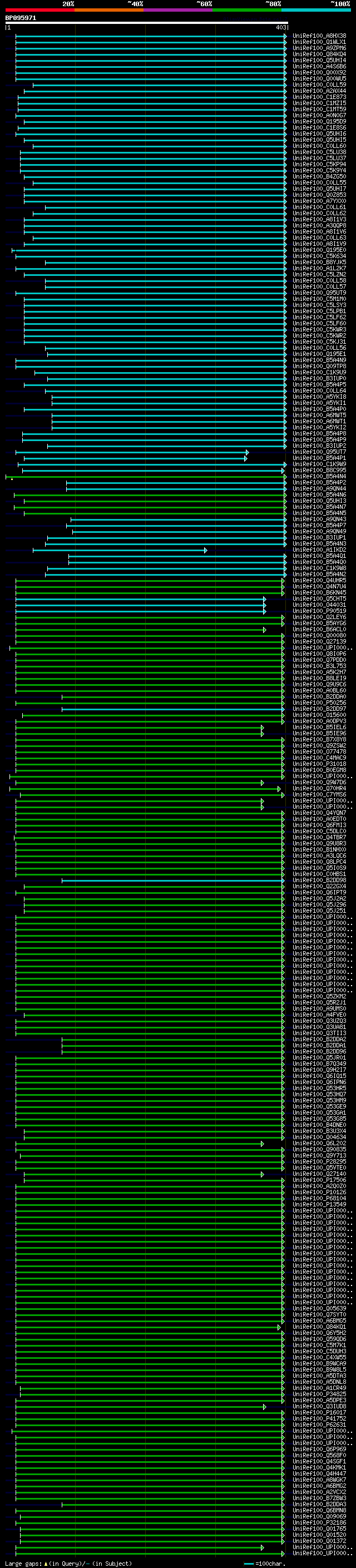Image resolution: width=356 pixels, height=1568 pixels.
Task: Click the UniRef100_Q5CHT5 label
Action: [319, 599]
